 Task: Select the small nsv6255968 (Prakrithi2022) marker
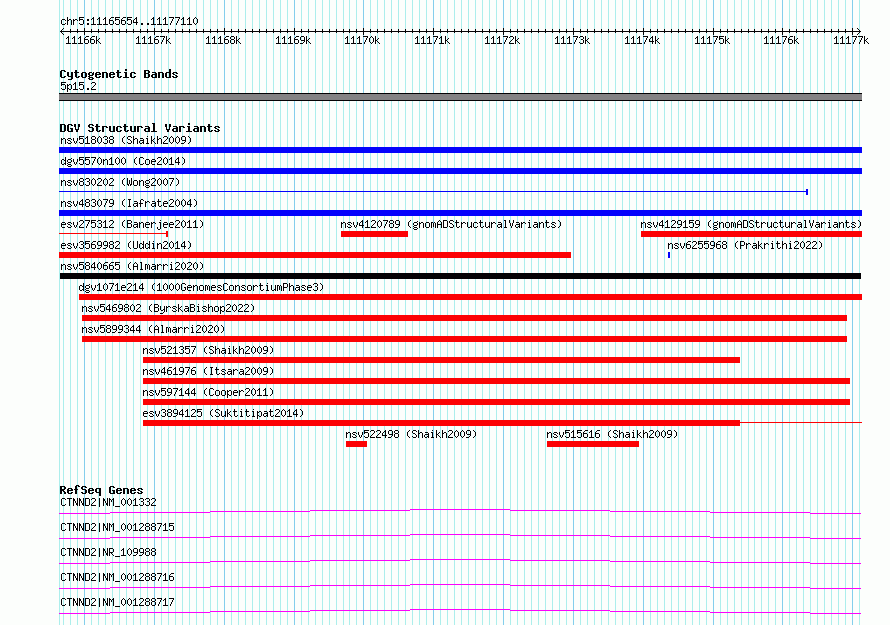(669, 255)
